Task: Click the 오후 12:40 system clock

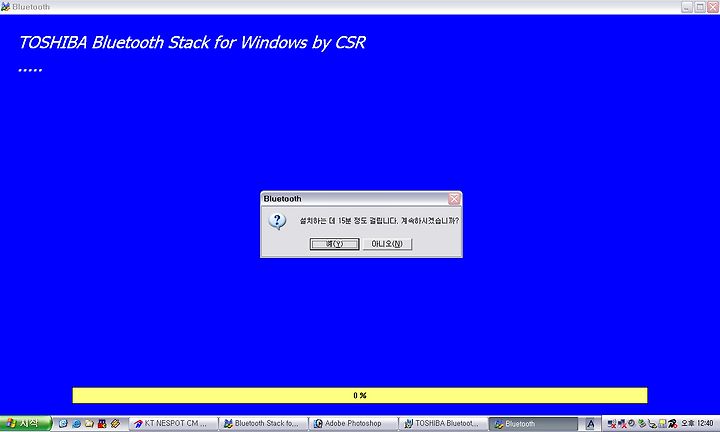Action: pyautogui.click(x=697, y=423)
